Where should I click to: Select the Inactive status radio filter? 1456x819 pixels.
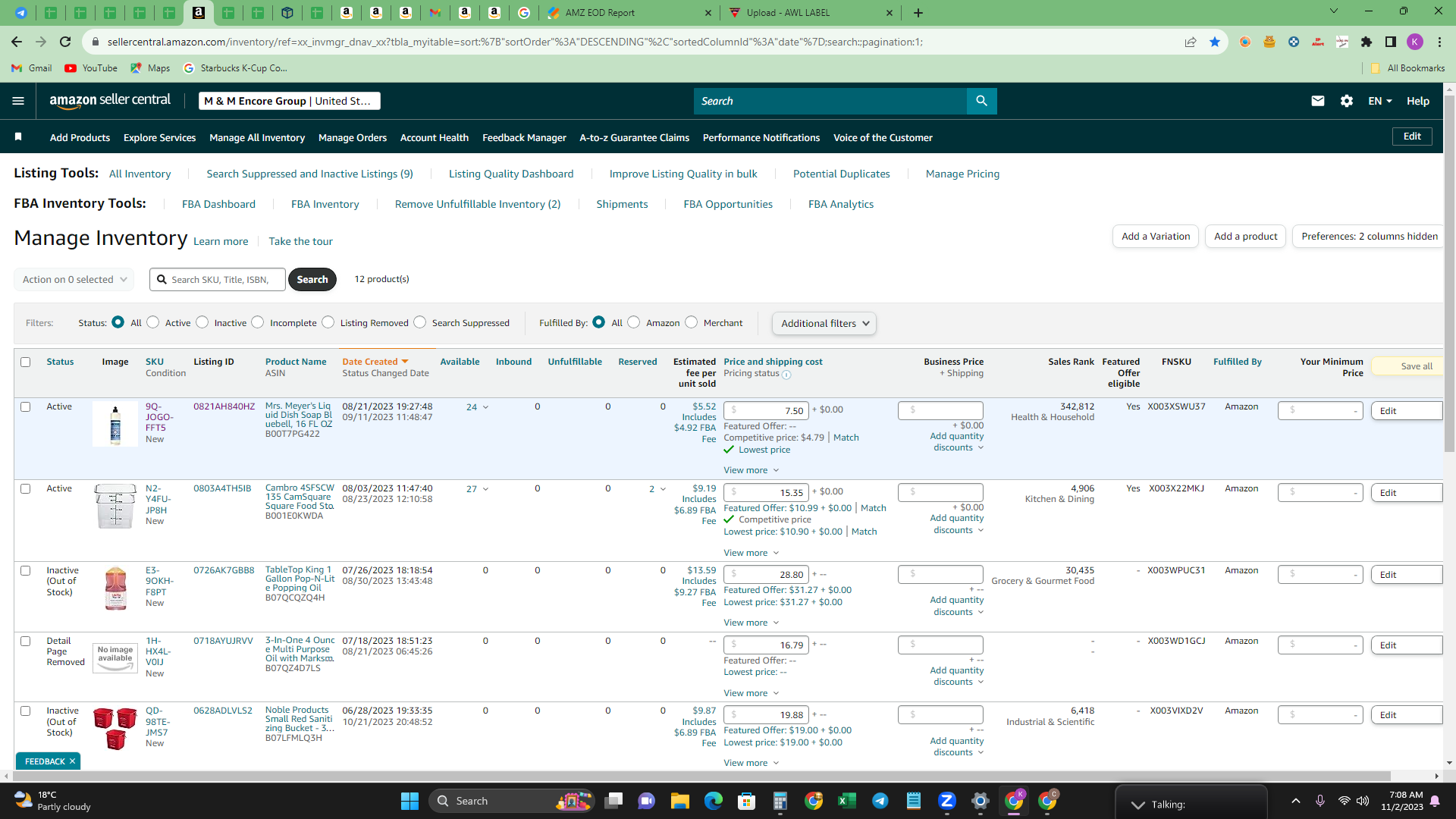pos(202,322)
